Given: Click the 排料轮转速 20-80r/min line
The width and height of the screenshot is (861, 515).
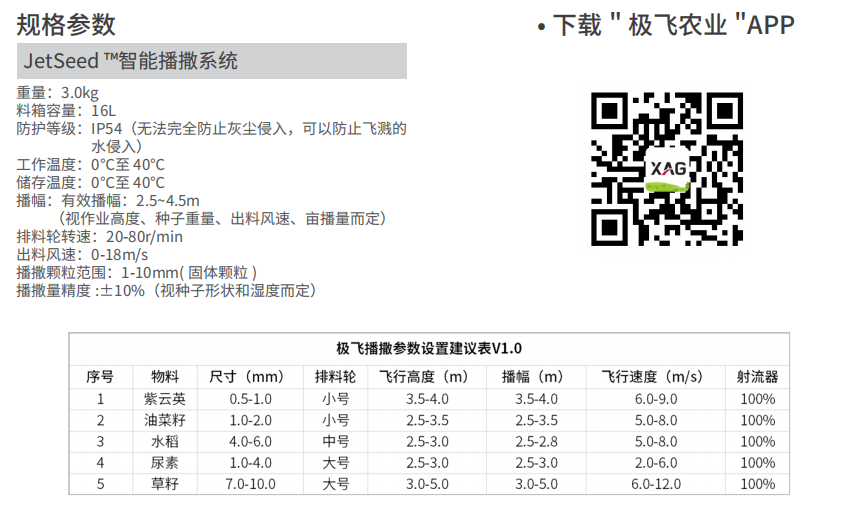Looking at the screenshot, I should [x=99, y=237].
